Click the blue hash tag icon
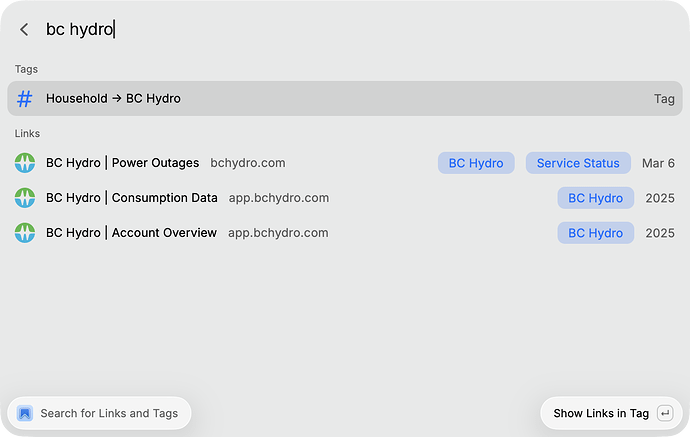Image resolution: width=690 pixels, height=437 pixels. point(25,99)
